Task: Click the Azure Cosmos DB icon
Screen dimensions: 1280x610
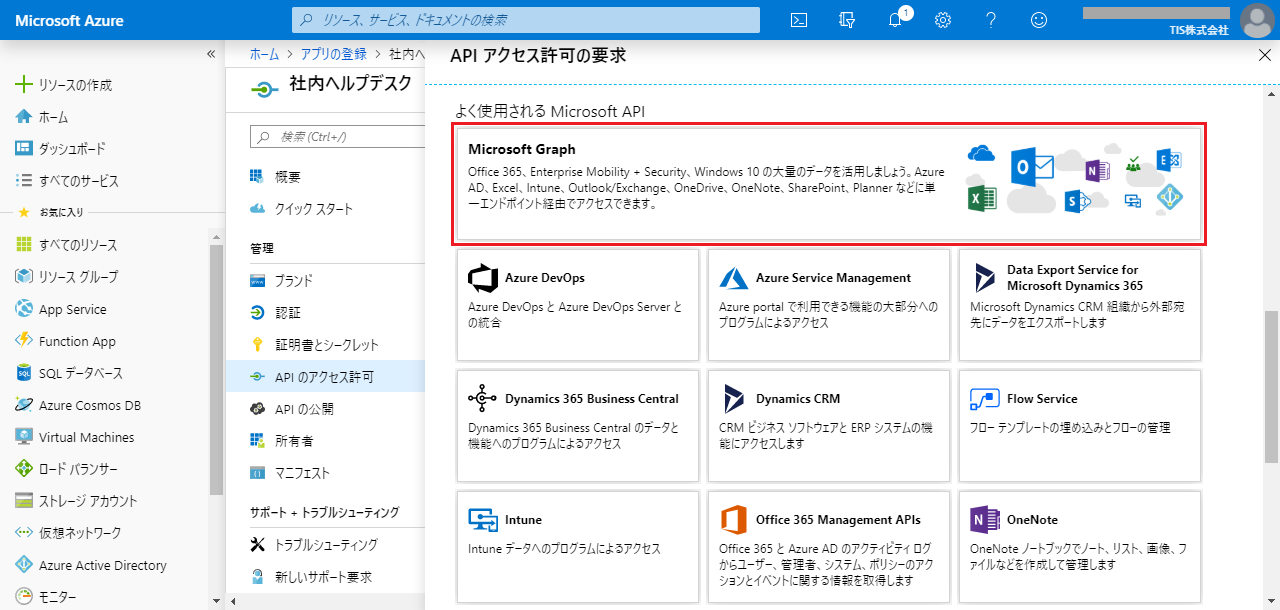Action: 24,405
